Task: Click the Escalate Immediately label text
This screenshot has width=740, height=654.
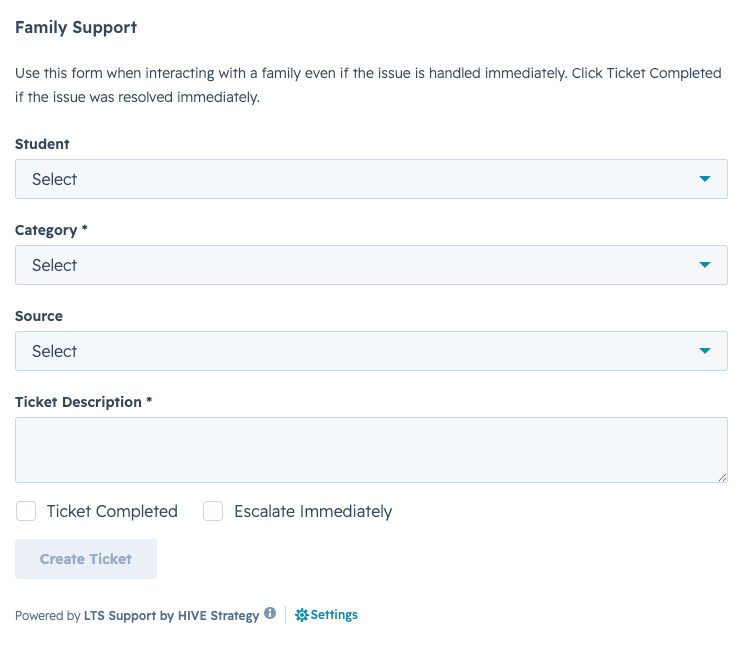Action: [313, 511]
